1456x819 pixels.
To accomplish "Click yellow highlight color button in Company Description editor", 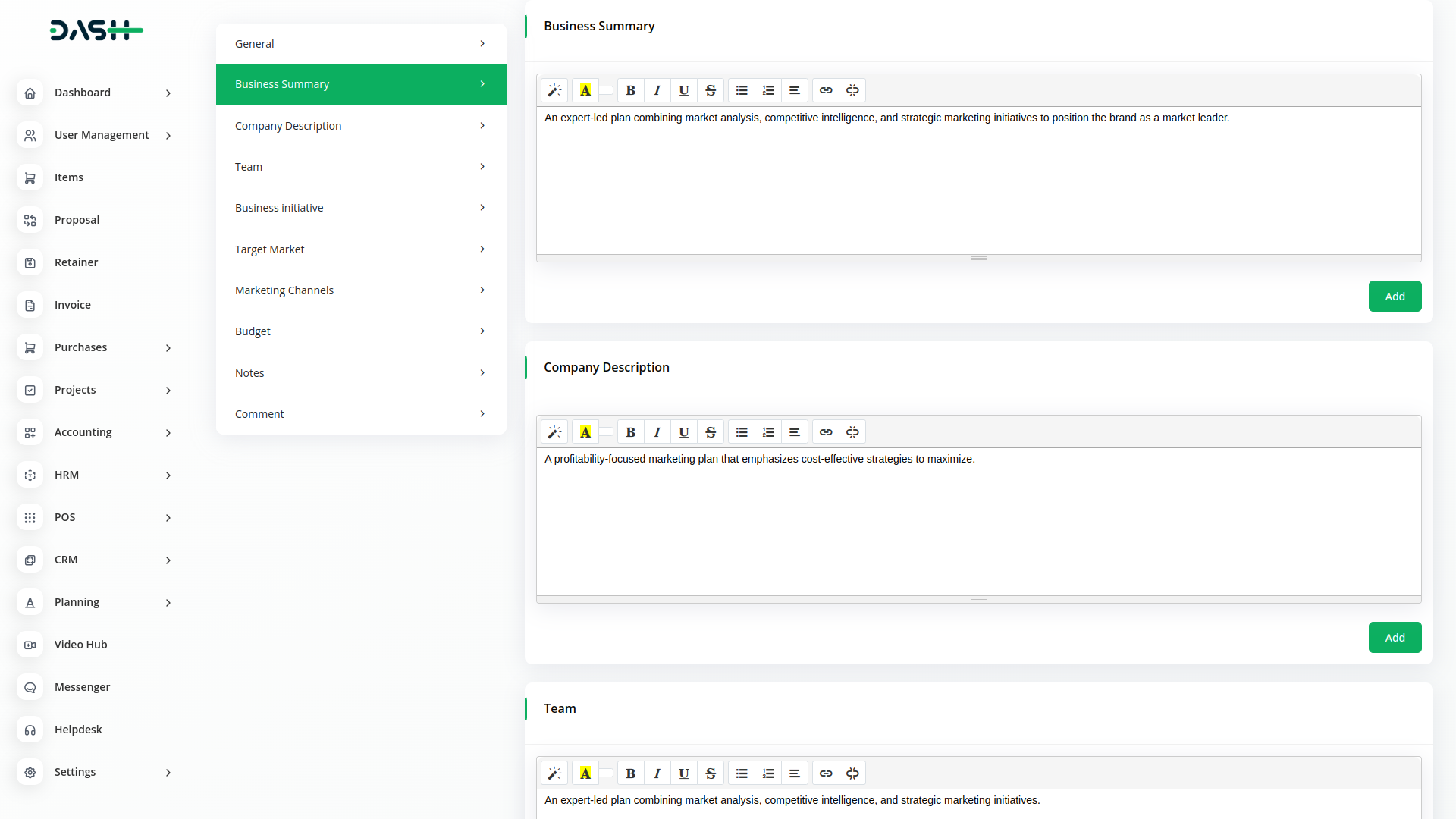I will click(x=585, y=432).
